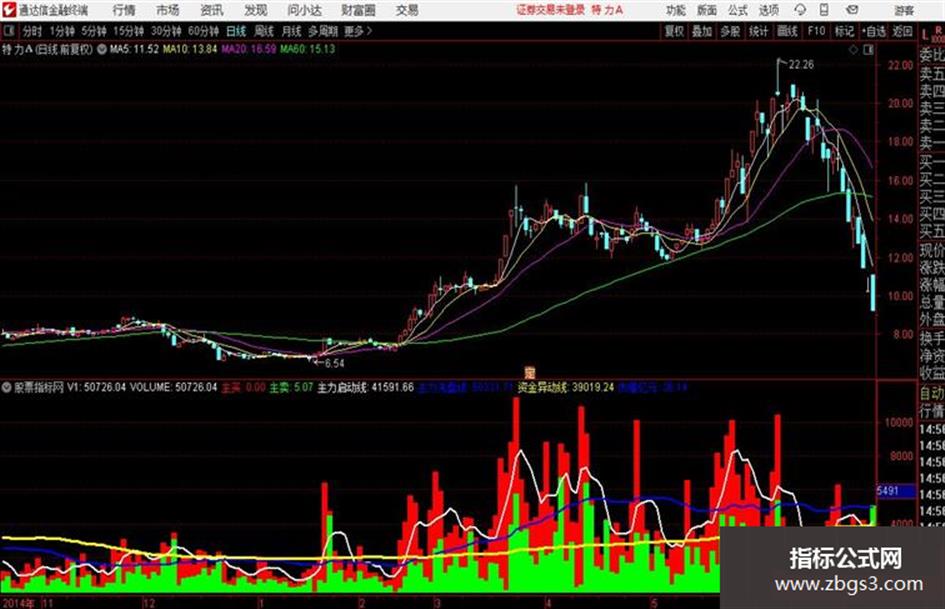Click the 返回 back button
Screen dimensions: 945x609
click(x=902, y=31)
